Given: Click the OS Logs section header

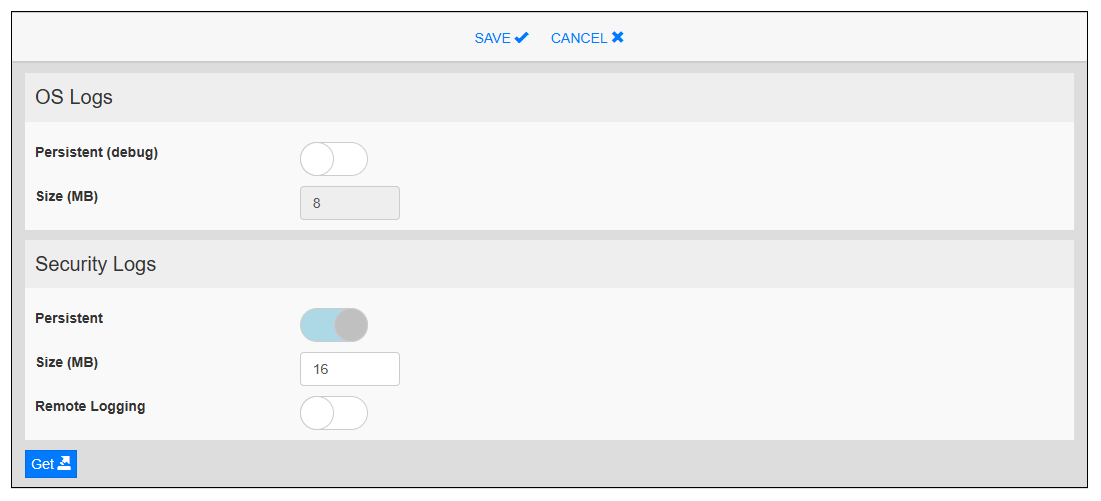Looking at the screenshot, I should tap(74, 98).
